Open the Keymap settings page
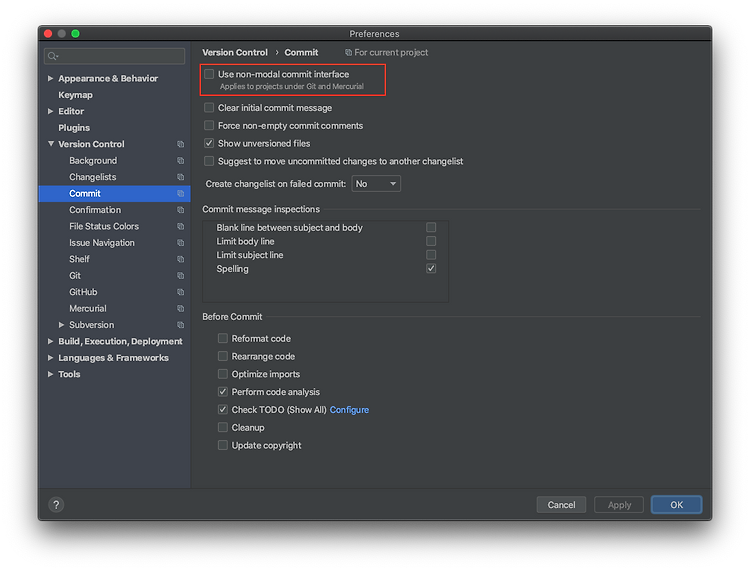750x571 pixels. 75,95
